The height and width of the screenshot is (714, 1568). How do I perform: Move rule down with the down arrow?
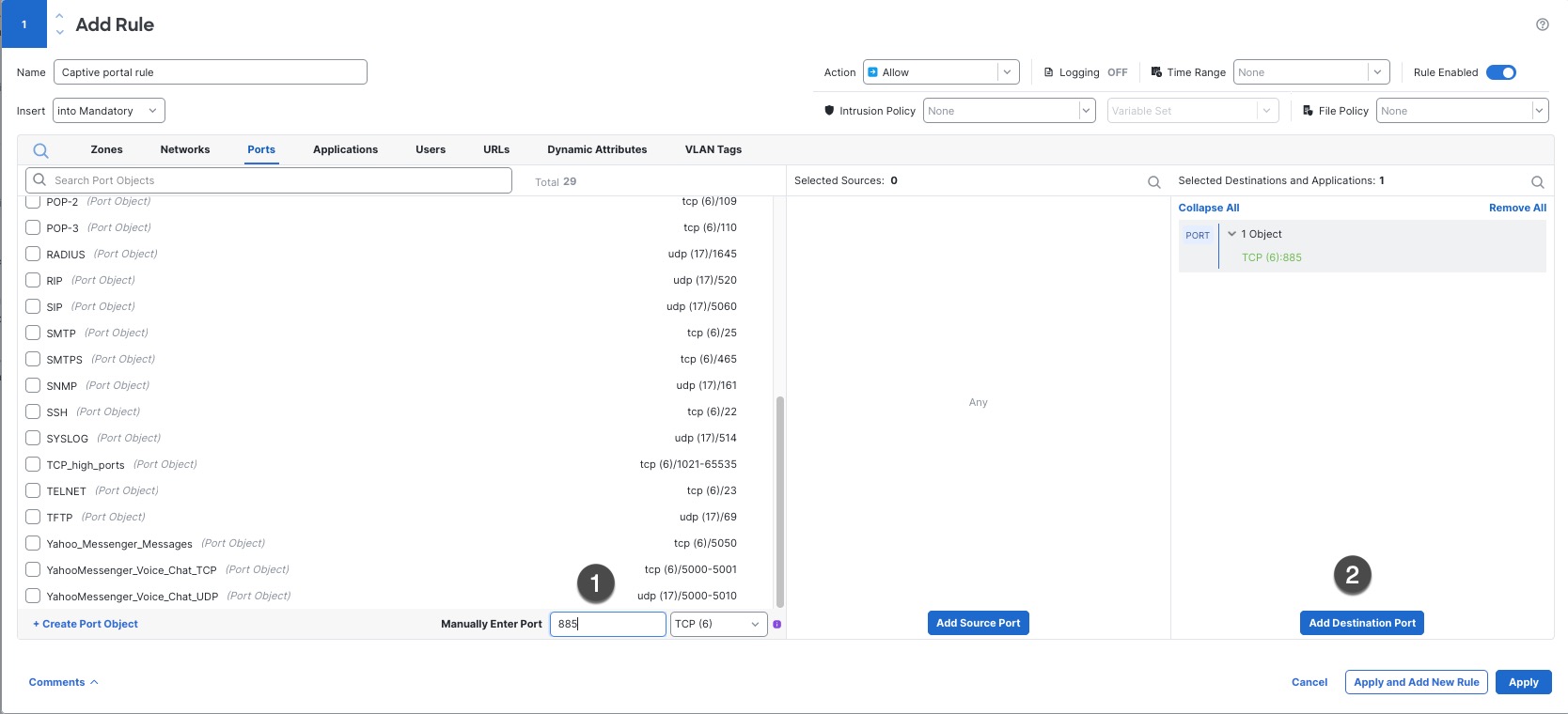60,32
